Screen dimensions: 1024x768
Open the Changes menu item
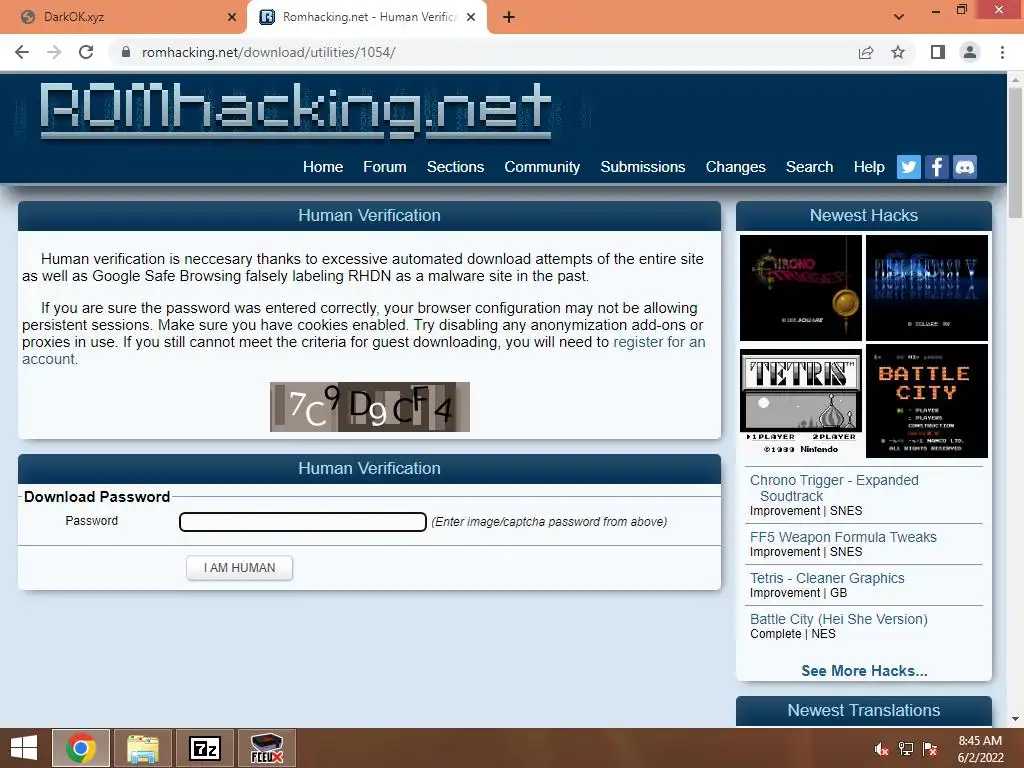click(x=735, y=167)
